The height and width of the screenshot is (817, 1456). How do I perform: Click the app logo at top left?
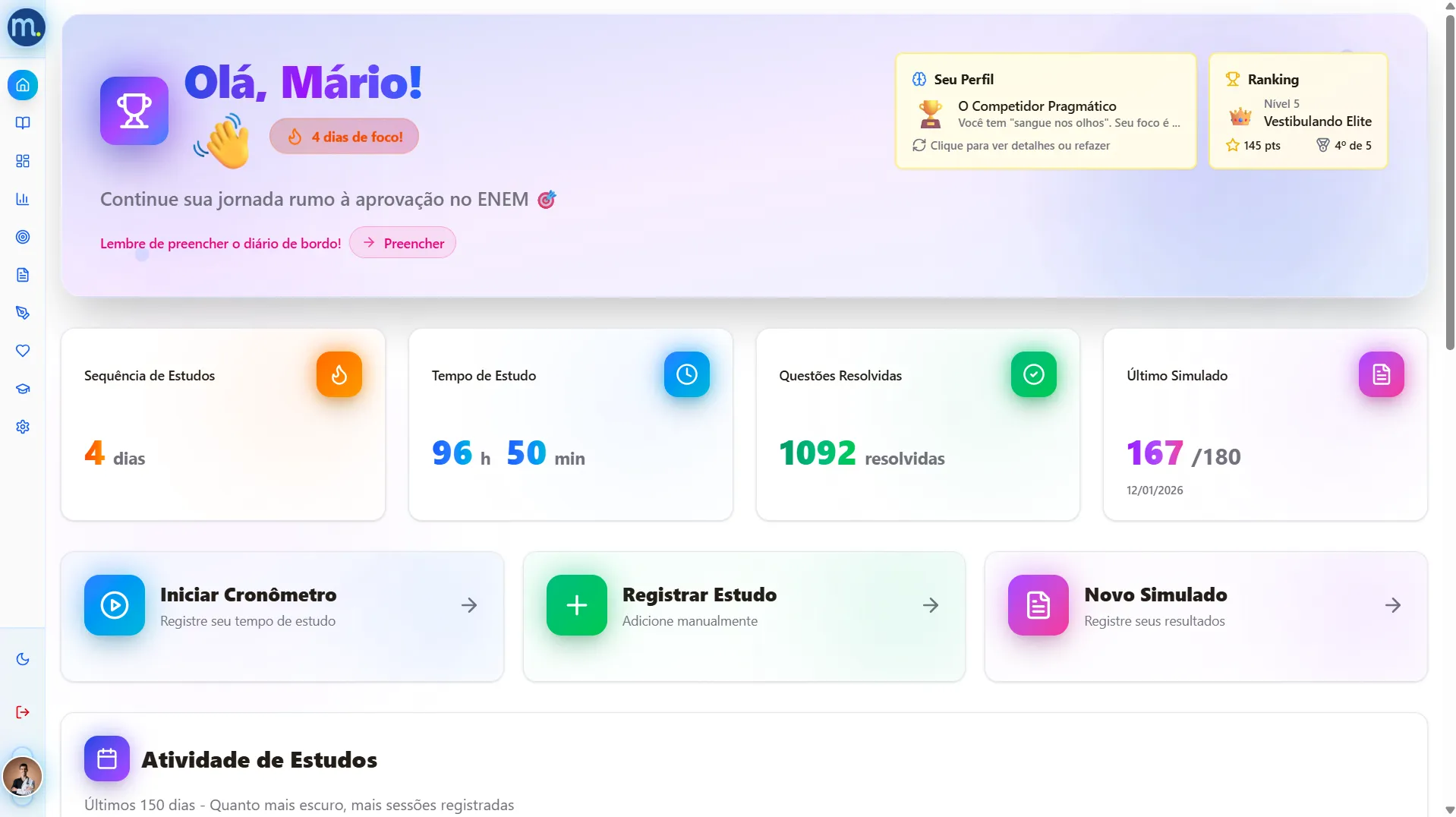coord(26,27)
